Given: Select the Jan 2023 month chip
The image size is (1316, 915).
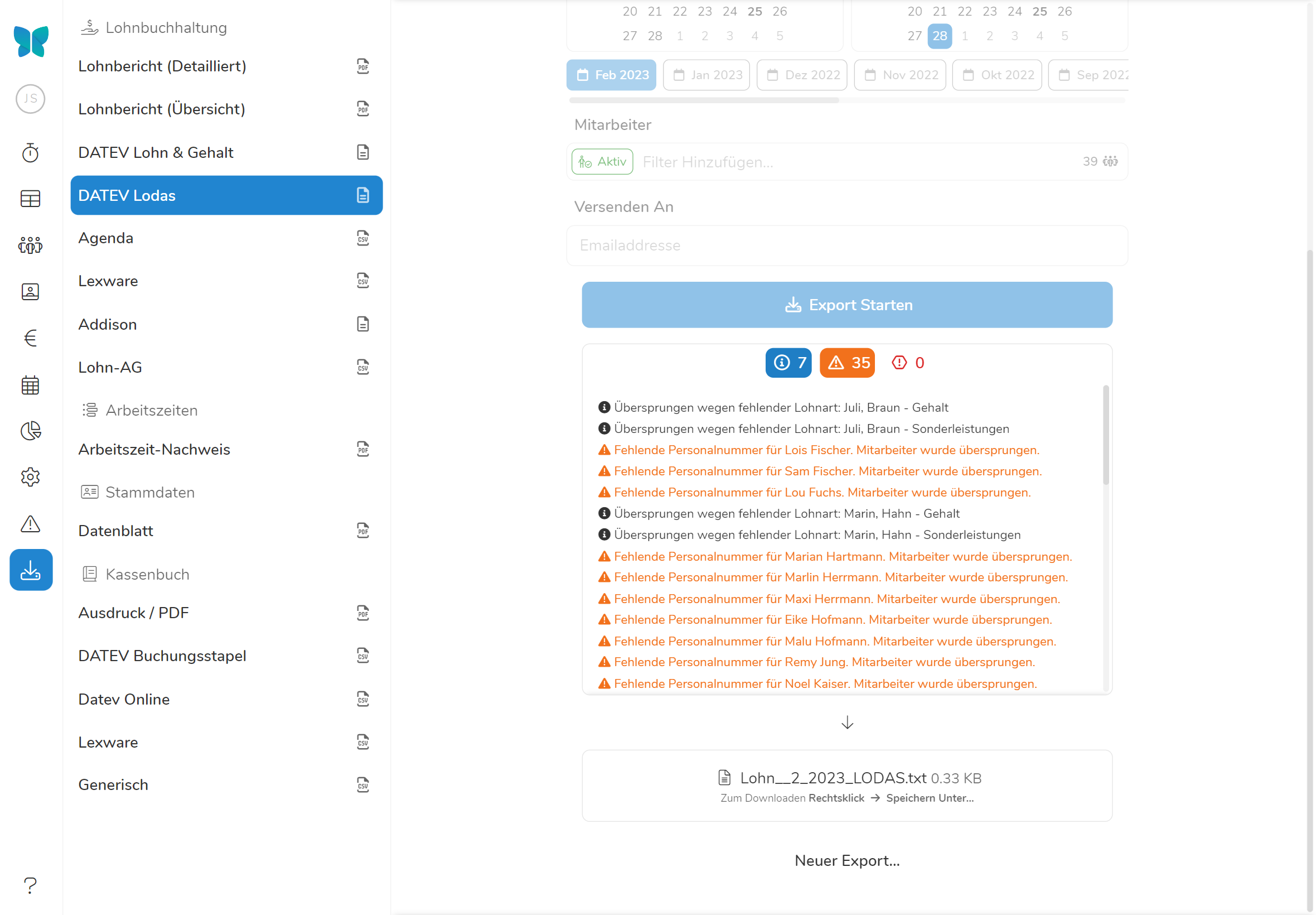Looking at the screenshot, I should point(706,75).
